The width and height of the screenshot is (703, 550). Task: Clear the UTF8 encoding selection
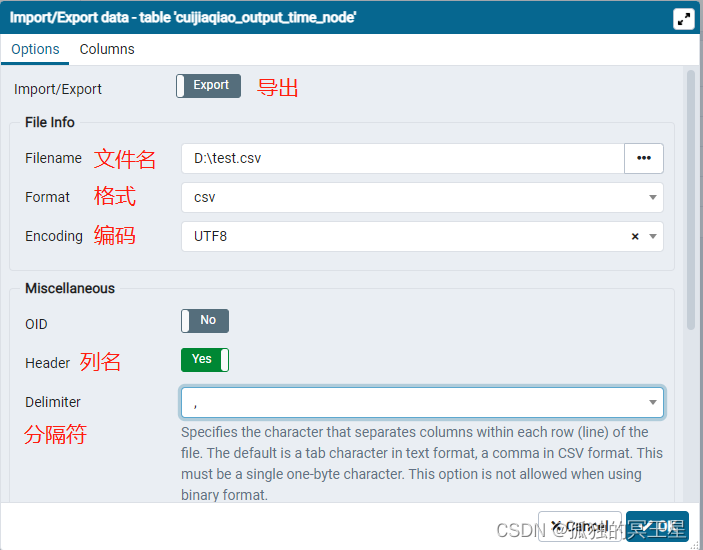[x=635, y=237]
